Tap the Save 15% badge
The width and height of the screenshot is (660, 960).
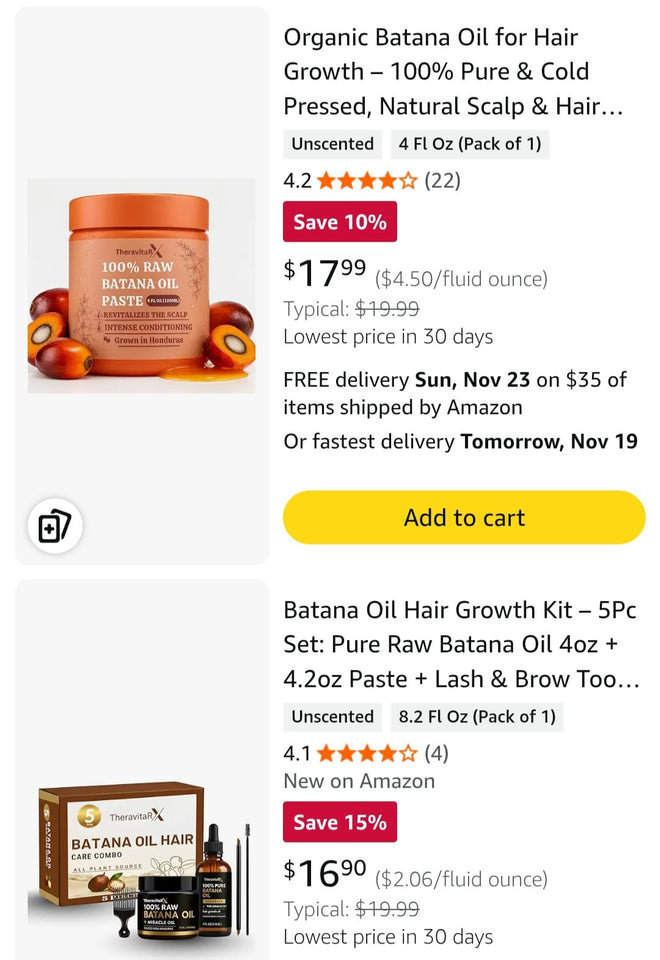tap(340, 822)
